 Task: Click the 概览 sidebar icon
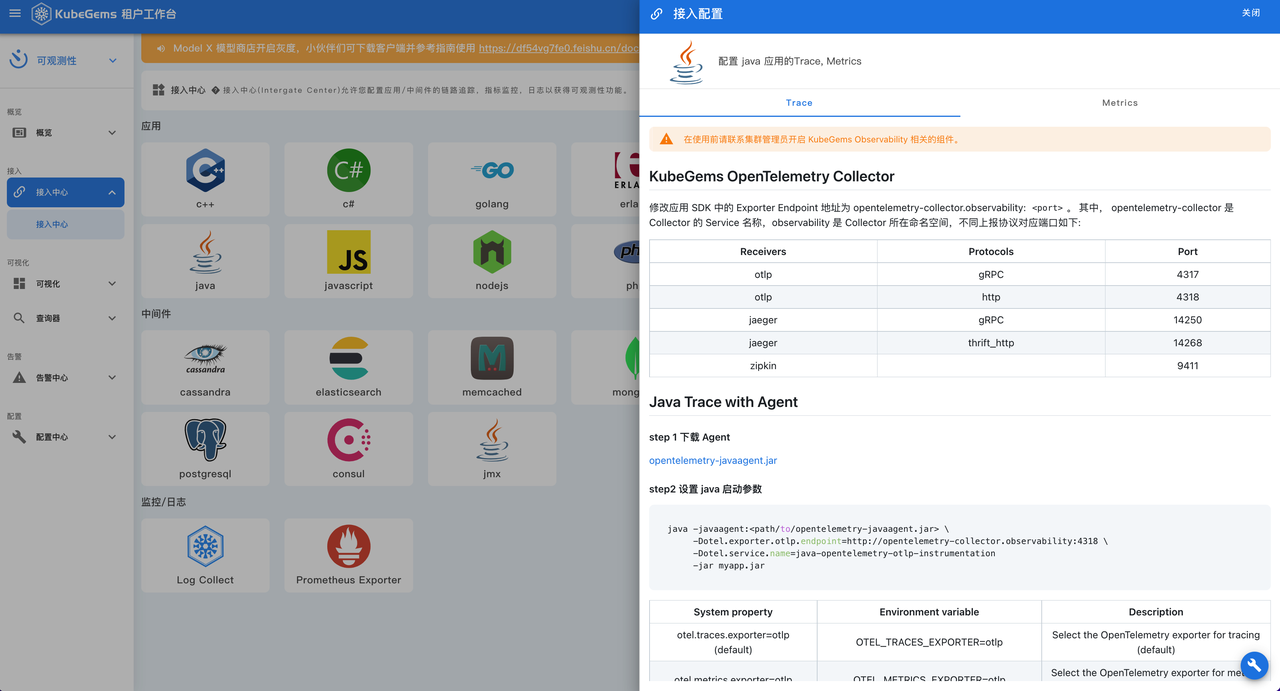19,132
